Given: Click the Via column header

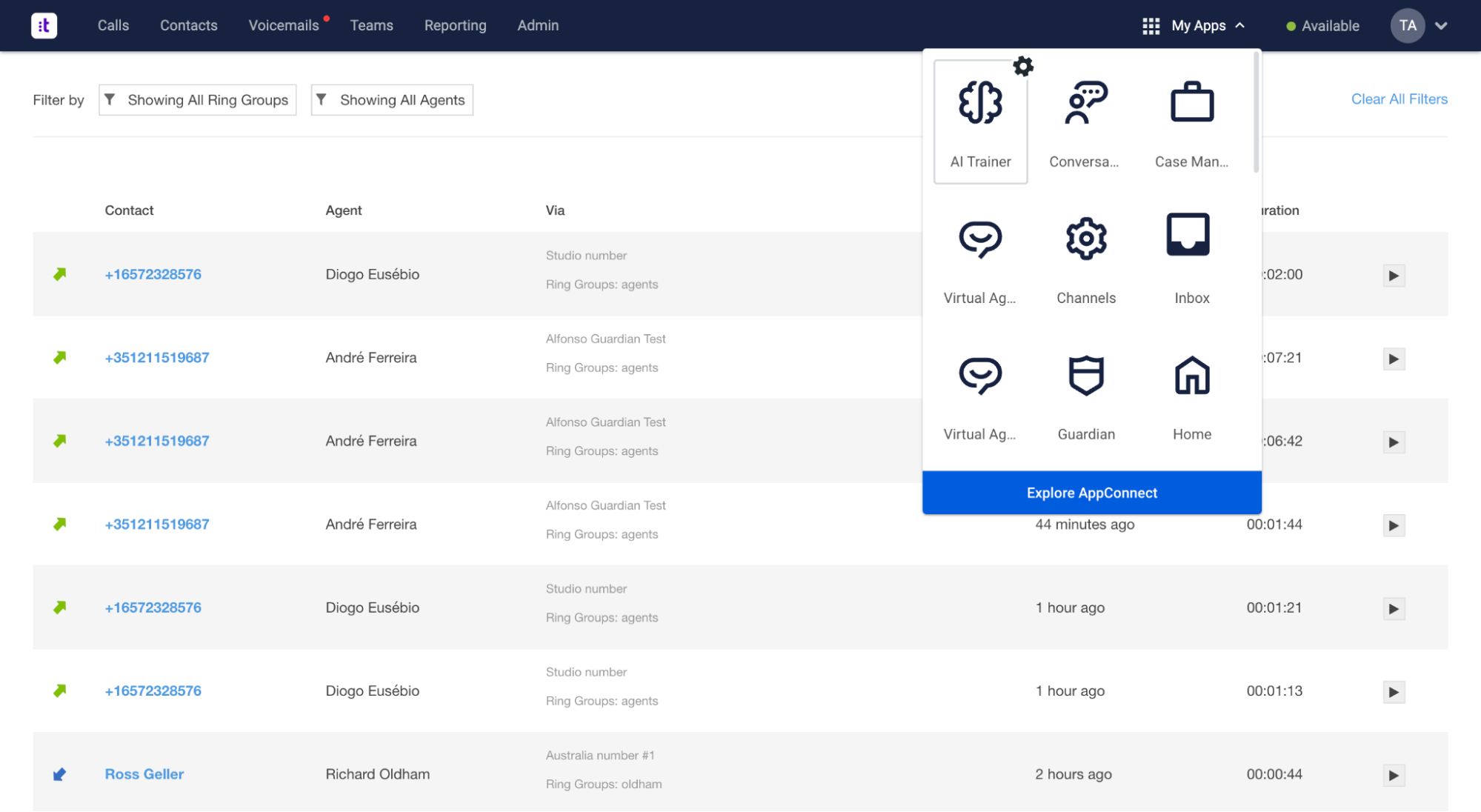Looking at the screenshot, I should pyautogui.click(x=555, y=210).
